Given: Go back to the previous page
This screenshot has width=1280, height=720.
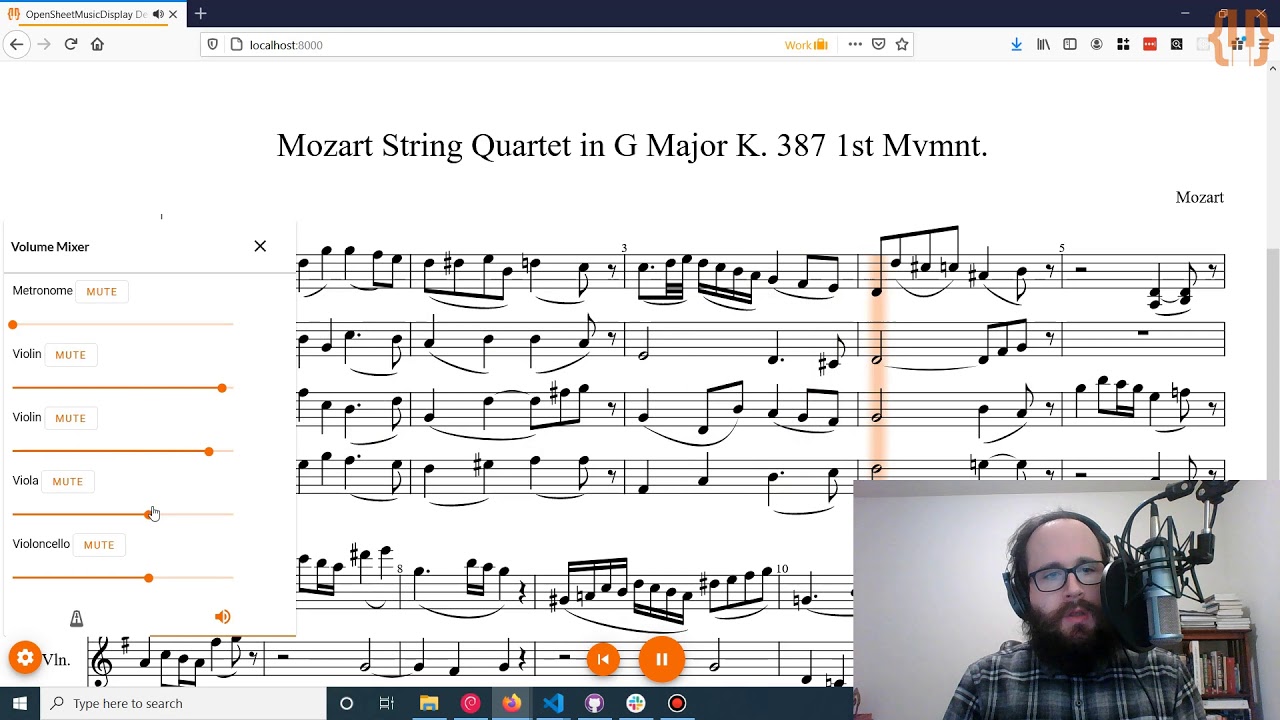Looking at the screenshot, I should point(16,44).
